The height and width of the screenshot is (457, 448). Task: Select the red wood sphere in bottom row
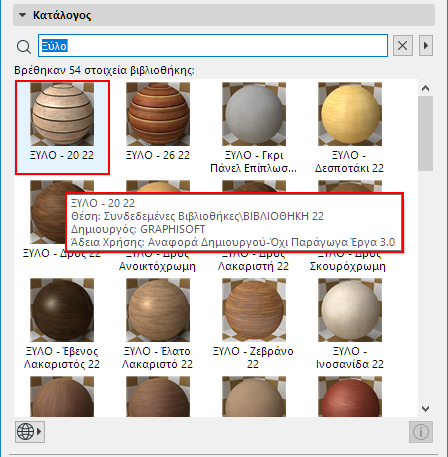(x=350, y=397)
